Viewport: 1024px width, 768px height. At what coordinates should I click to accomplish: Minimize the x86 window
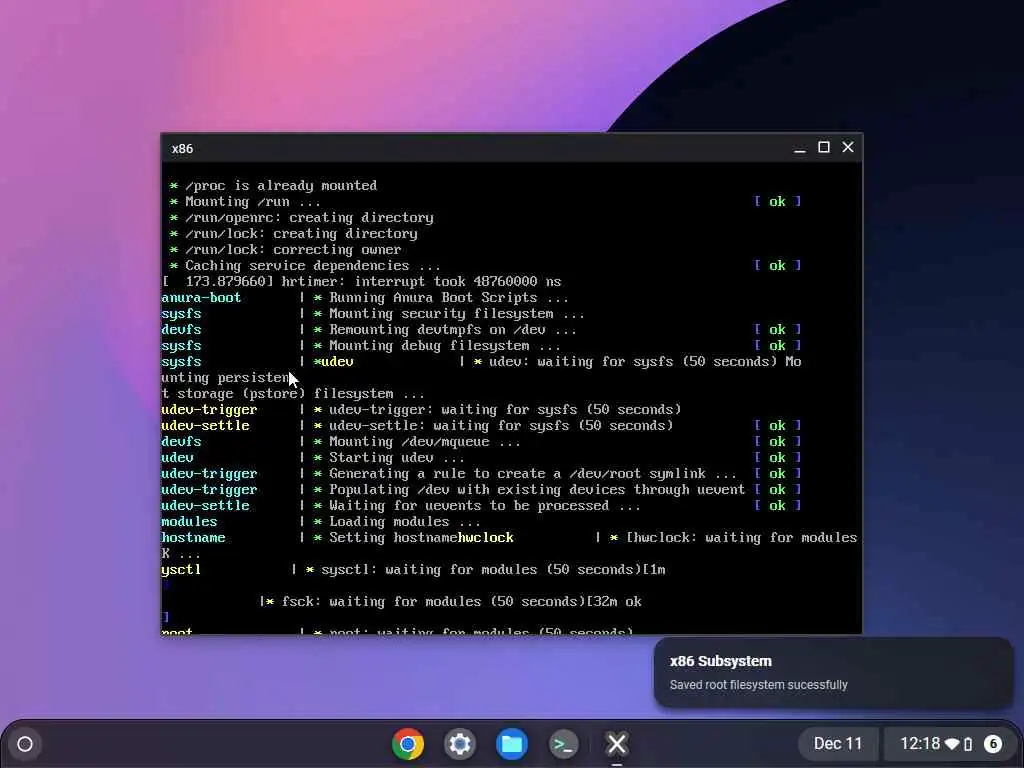(x=799, y=148)
